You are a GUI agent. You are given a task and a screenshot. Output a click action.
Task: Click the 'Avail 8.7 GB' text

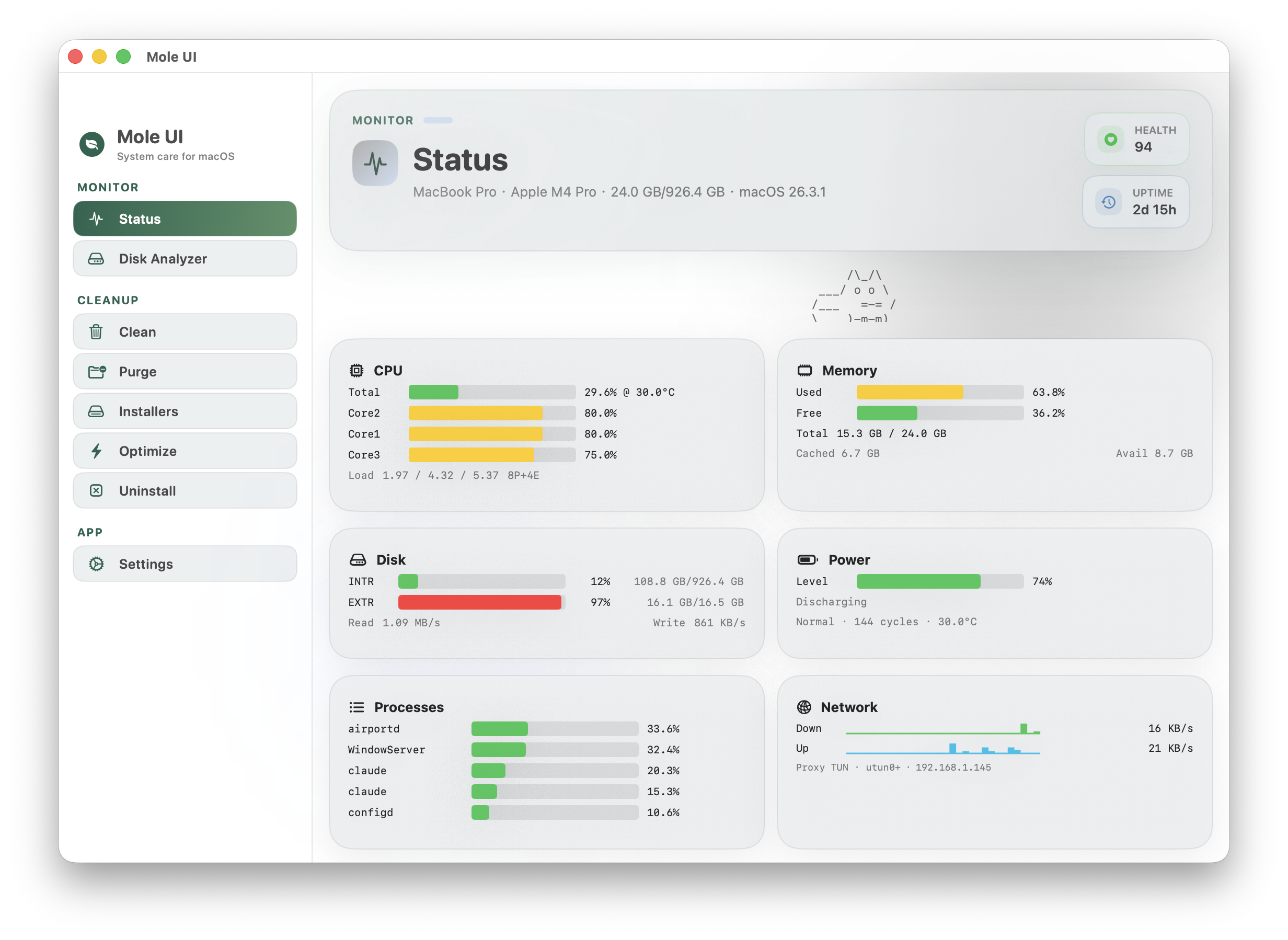click(1154, 453)
